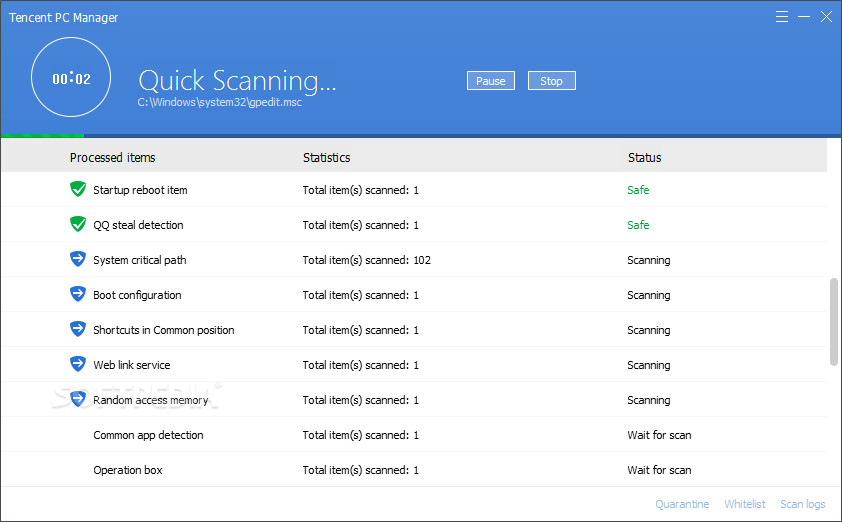Click the green shield beside Startup reboot item
Screen dimensions: 842x522
point(78,189)
